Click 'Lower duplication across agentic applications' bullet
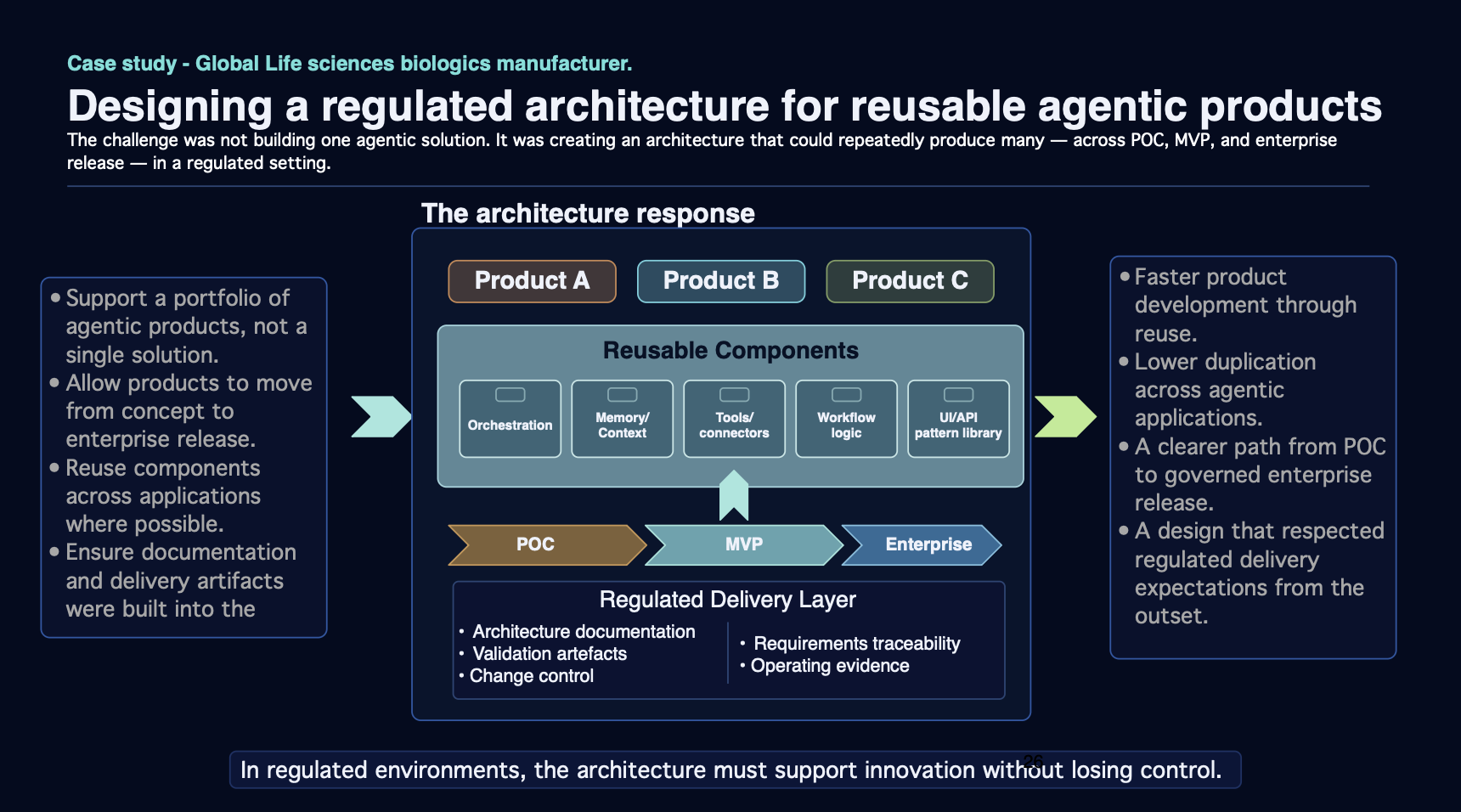 click(1218, 390)
